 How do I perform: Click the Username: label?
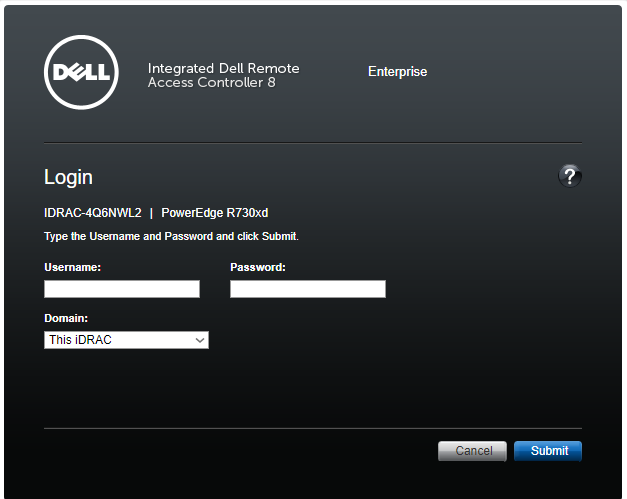coord(72,267)
